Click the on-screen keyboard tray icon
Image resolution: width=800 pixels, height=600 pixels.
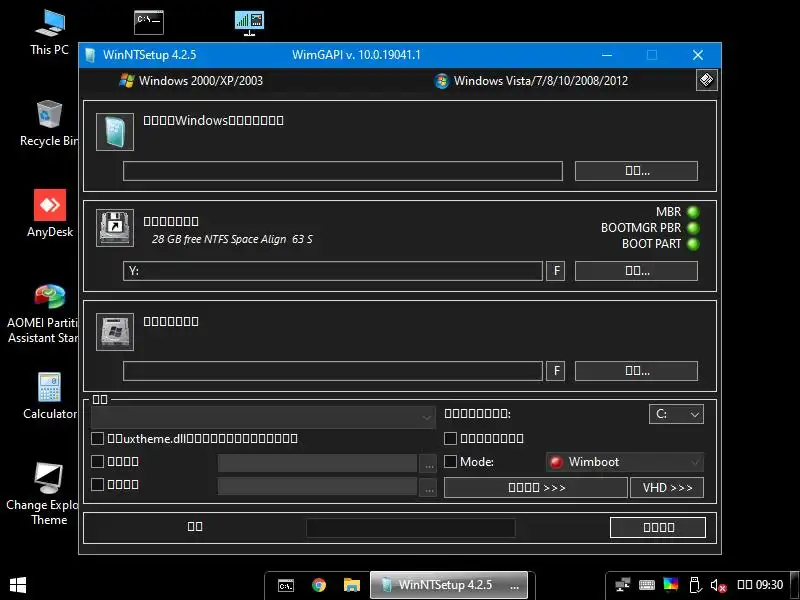click(x=646, y=585)
